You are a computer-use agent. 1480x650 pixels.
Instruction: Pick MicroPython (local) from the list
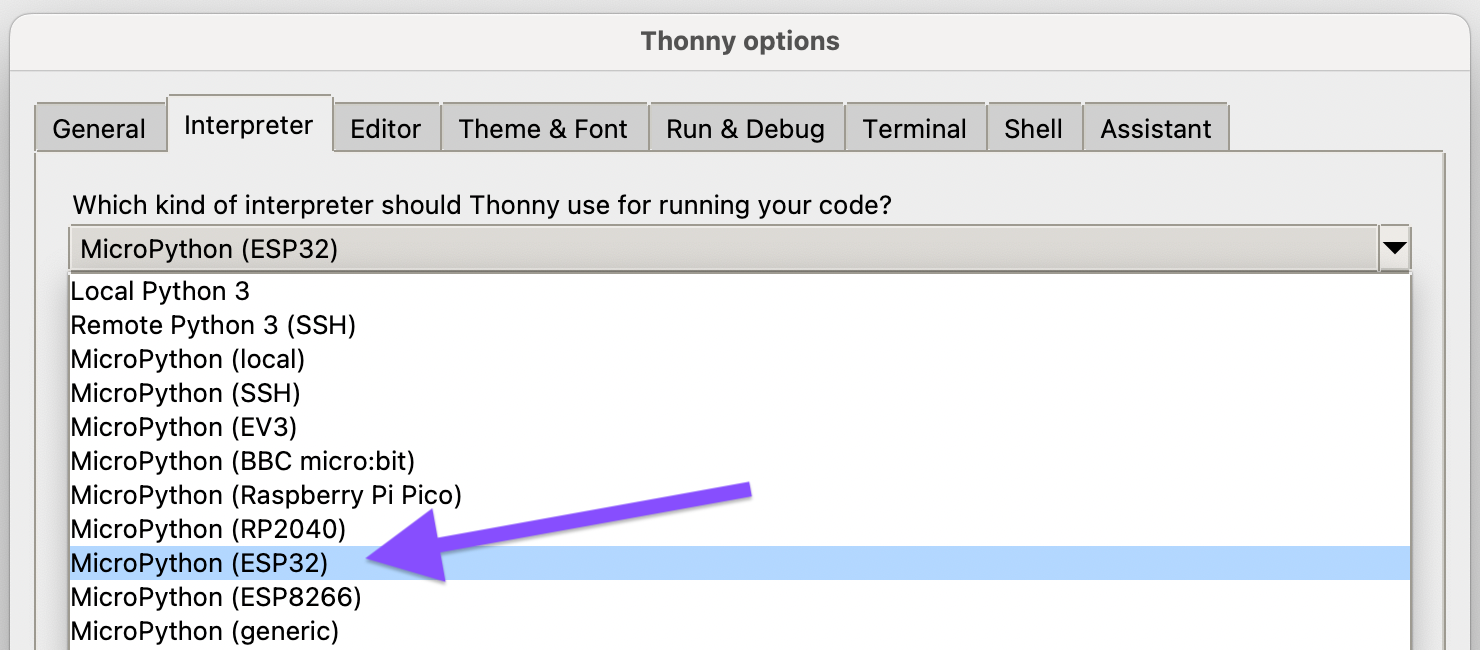(188, 359)
